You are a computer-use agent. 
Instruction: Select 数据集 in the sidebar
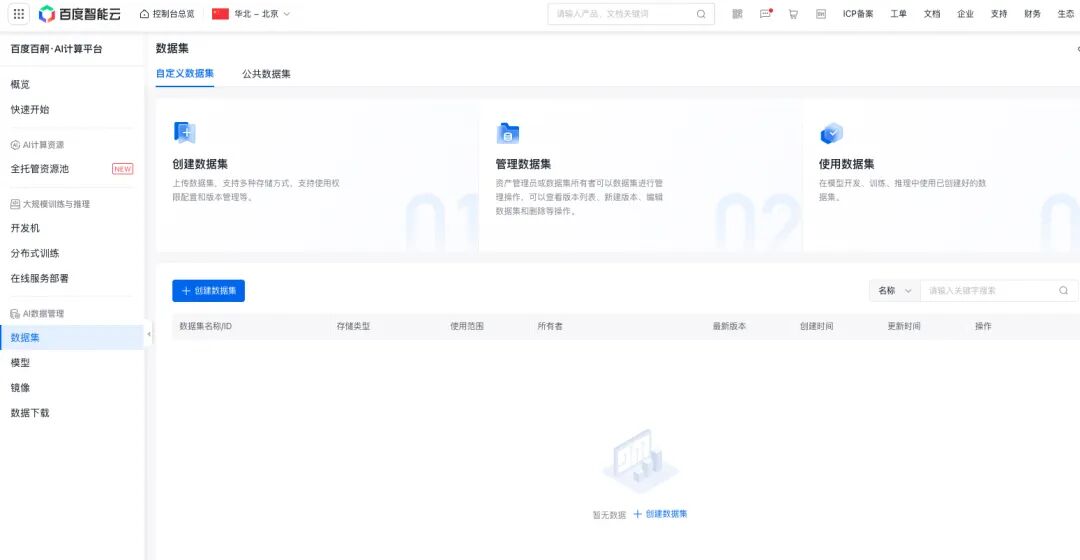[72, 338]
